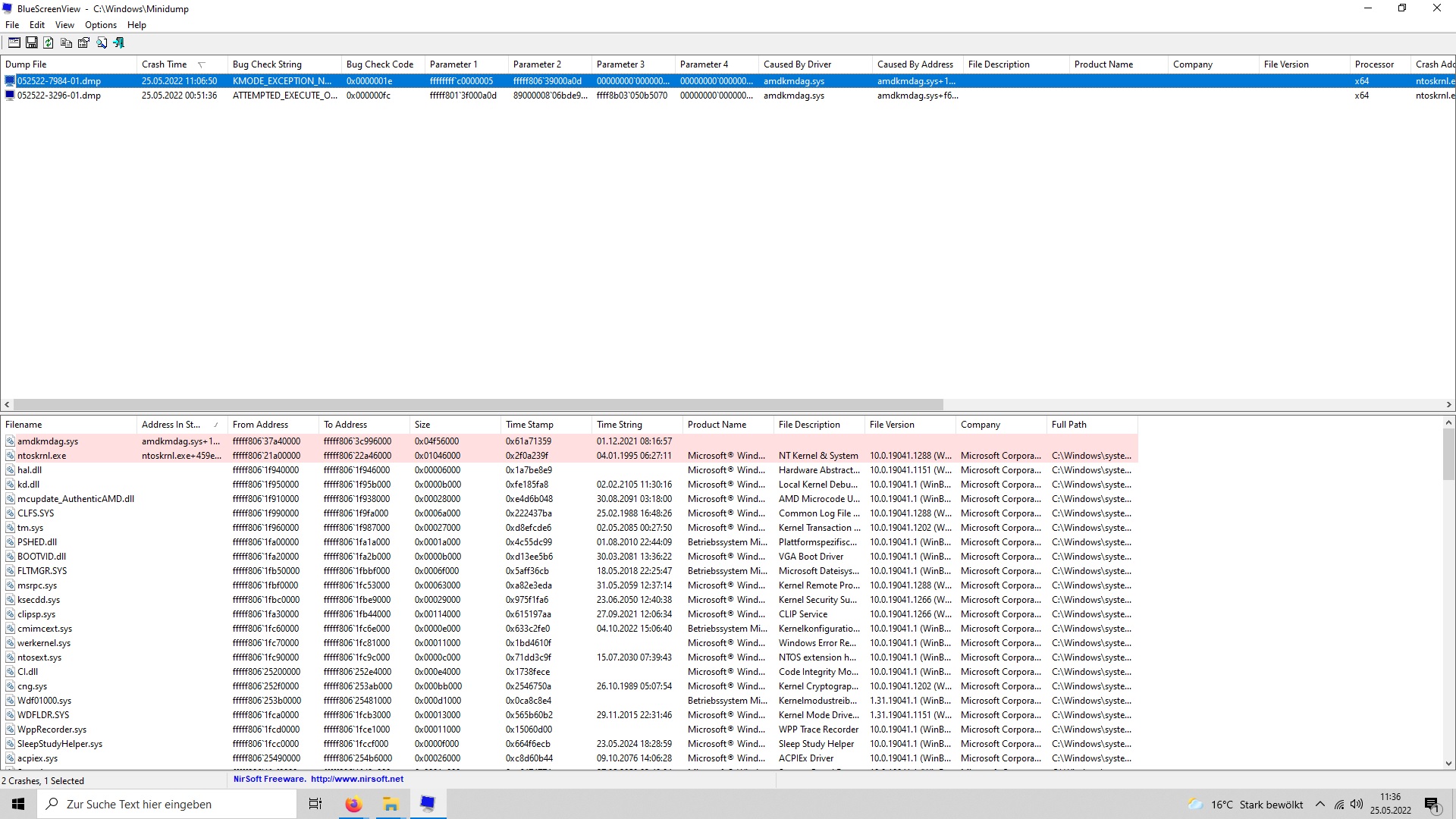
Task: Open the File menu
Action: coord(13,24)
